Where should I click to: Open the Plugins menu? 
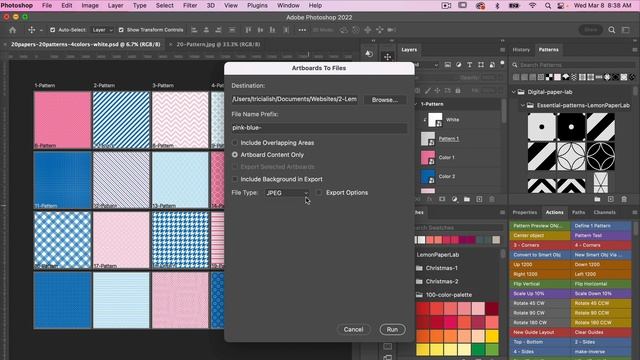point(257,6)
